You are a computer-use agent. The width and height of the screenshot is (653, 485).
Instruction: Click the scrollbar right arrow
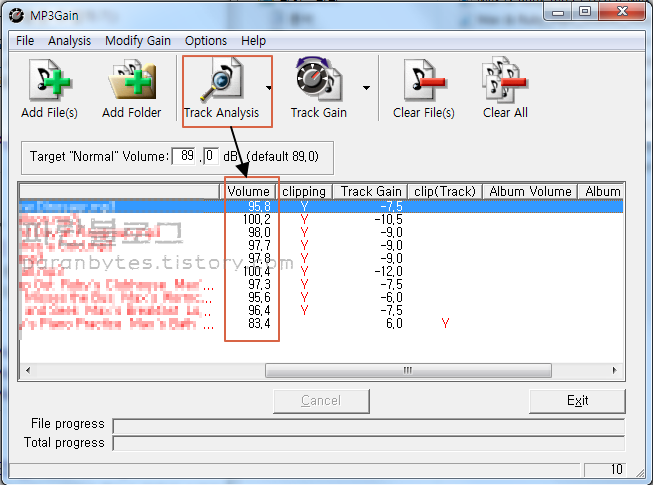point(615,370)
